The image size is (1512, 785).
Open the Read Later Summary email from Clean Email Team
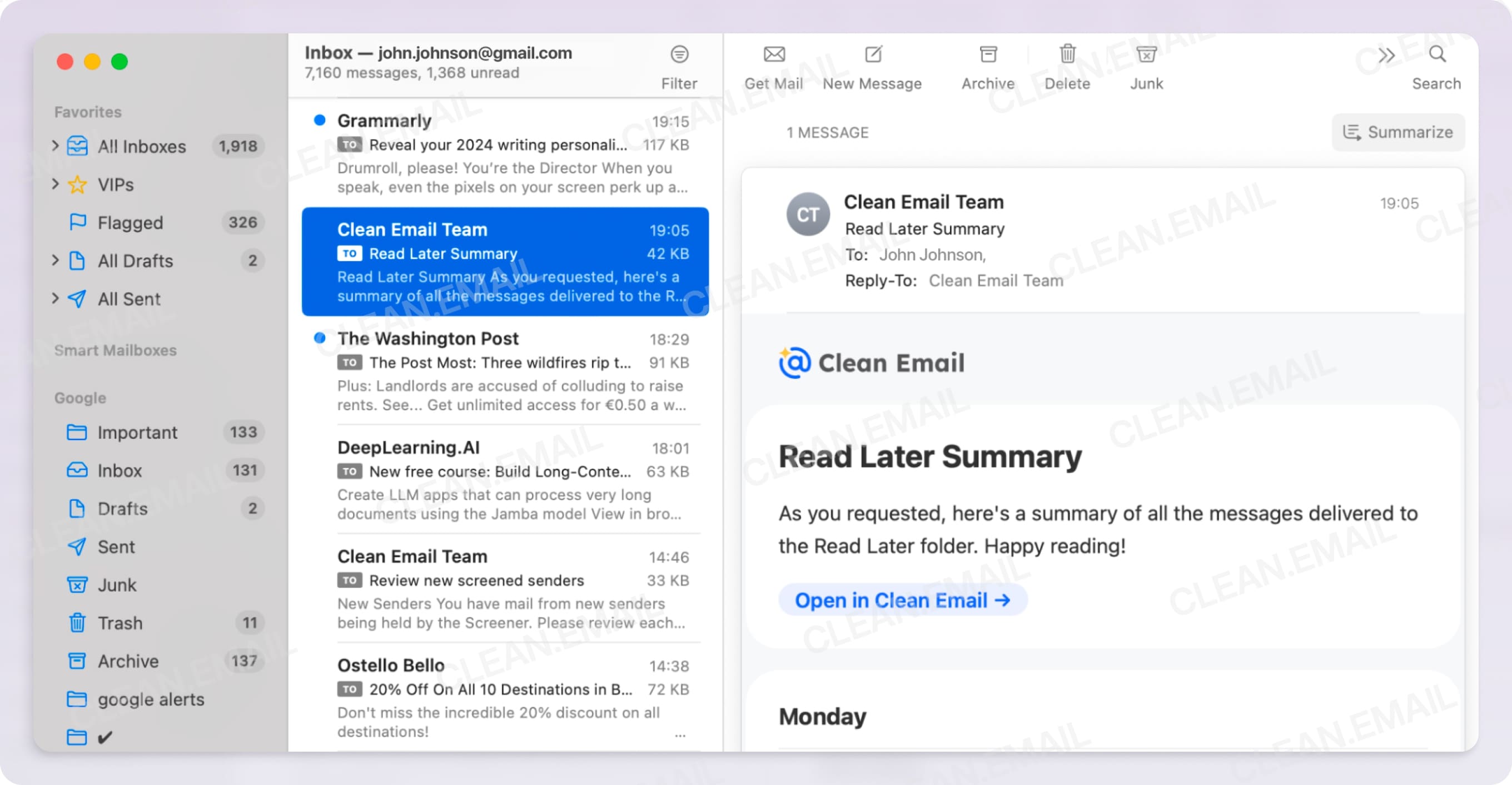pos(505,261)
